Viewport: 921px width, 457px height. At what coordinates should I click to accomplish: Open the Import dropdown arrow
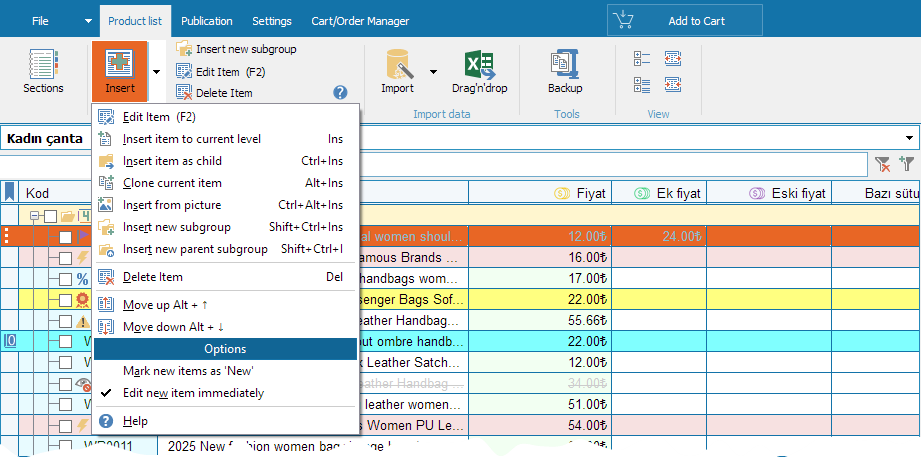click(x=433, y=72)
